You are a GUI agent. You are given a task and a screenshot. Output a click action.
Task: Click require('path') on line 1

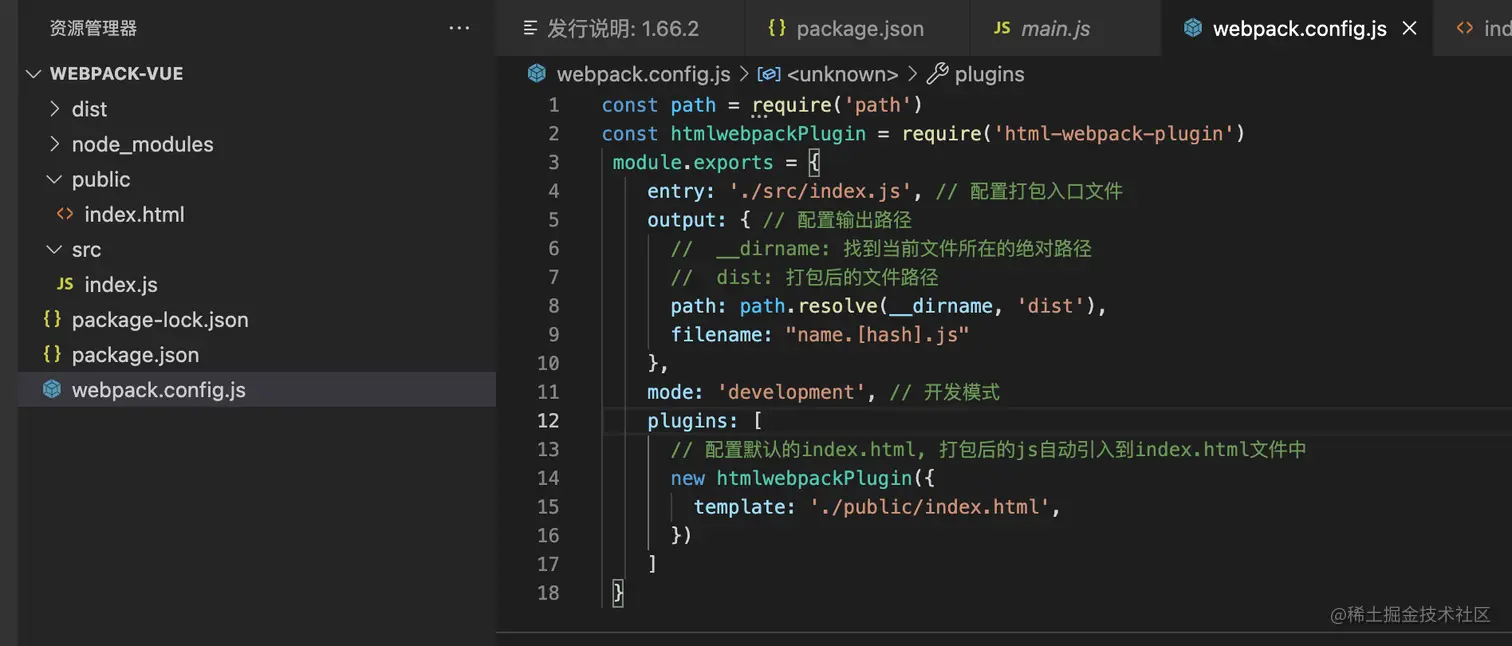point(837,105)
